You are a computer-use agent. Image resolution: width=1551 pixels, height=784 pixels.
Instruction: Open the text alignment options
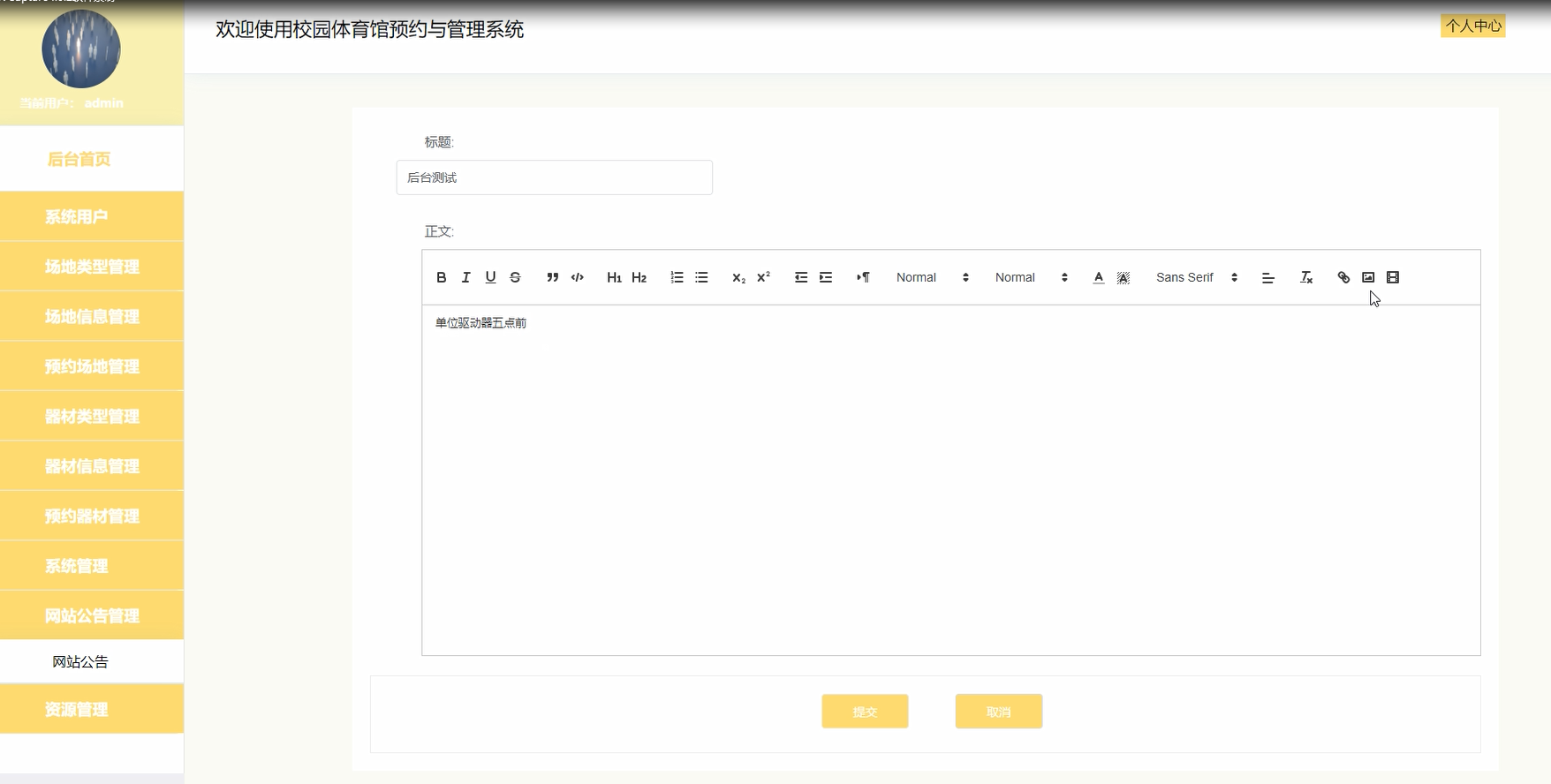[1267, 277]
